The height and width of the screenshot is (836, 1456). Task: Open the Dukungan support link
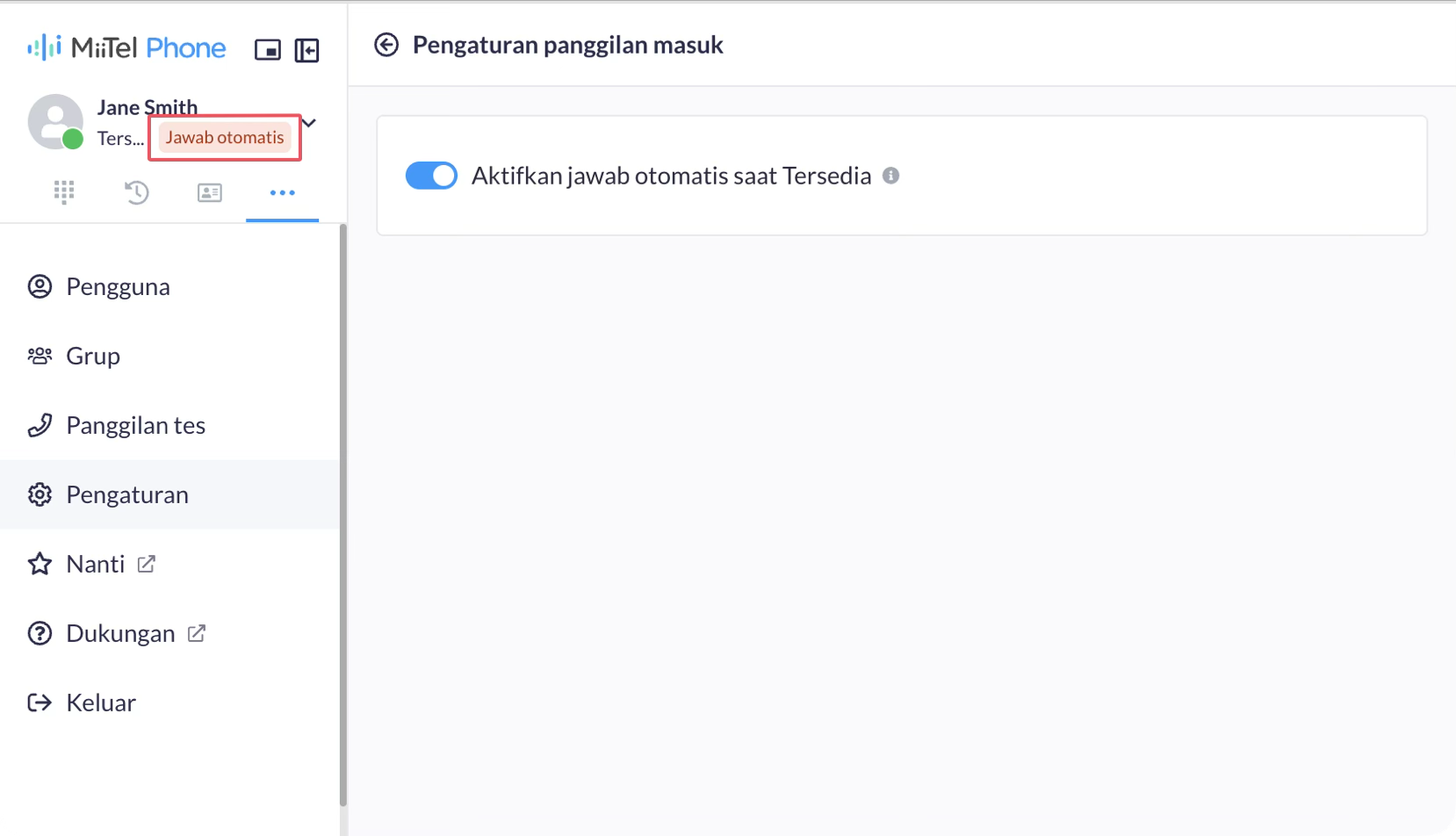[169, 633]
